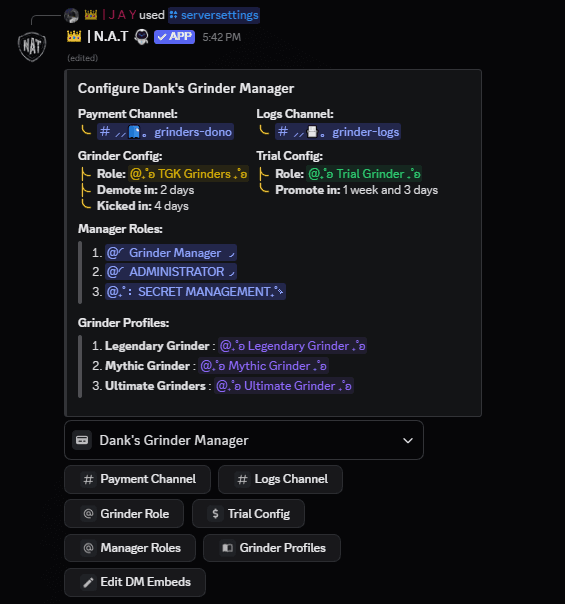The width and height of the screenshot is (565, 604).
Task: Click the Edit DM Embeds button
Action: tap(135, 582)
